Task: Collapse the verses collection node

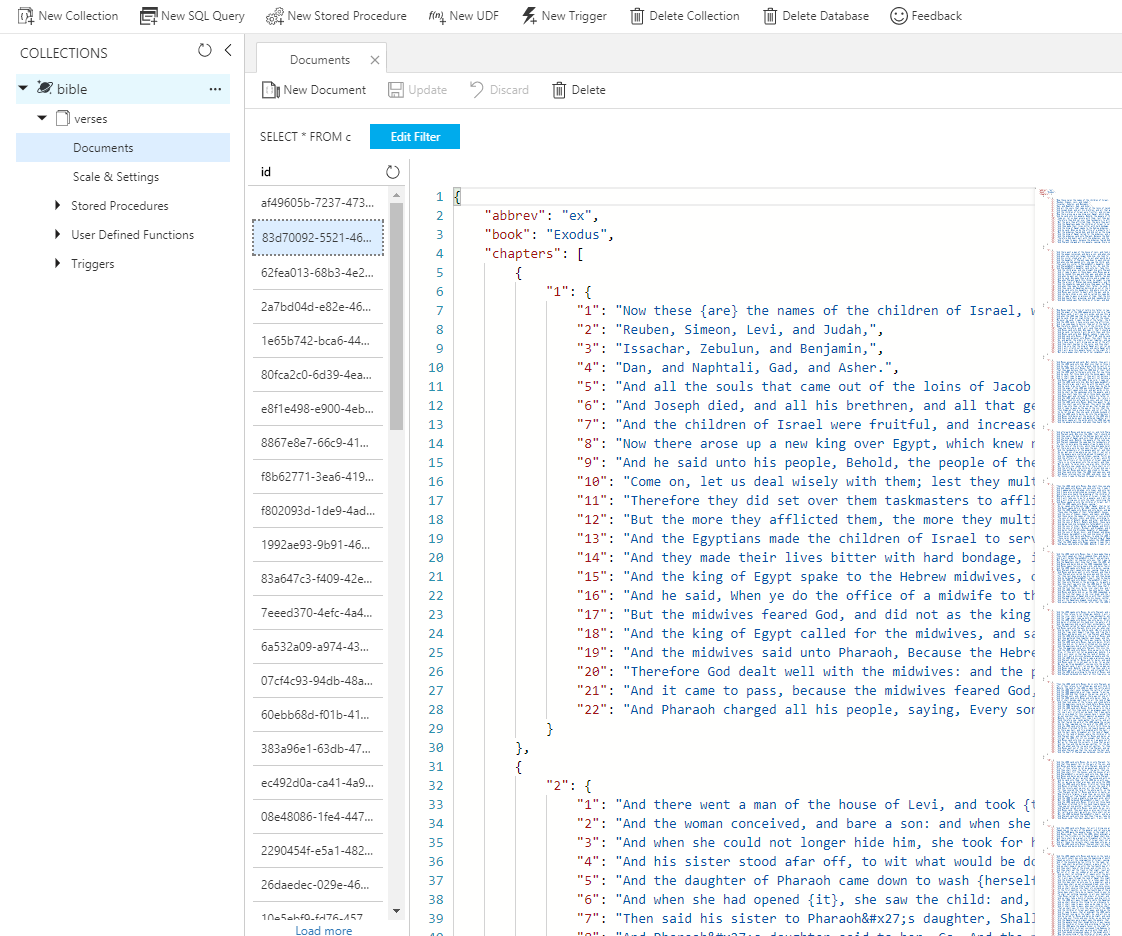Action: tap(42, 118)
